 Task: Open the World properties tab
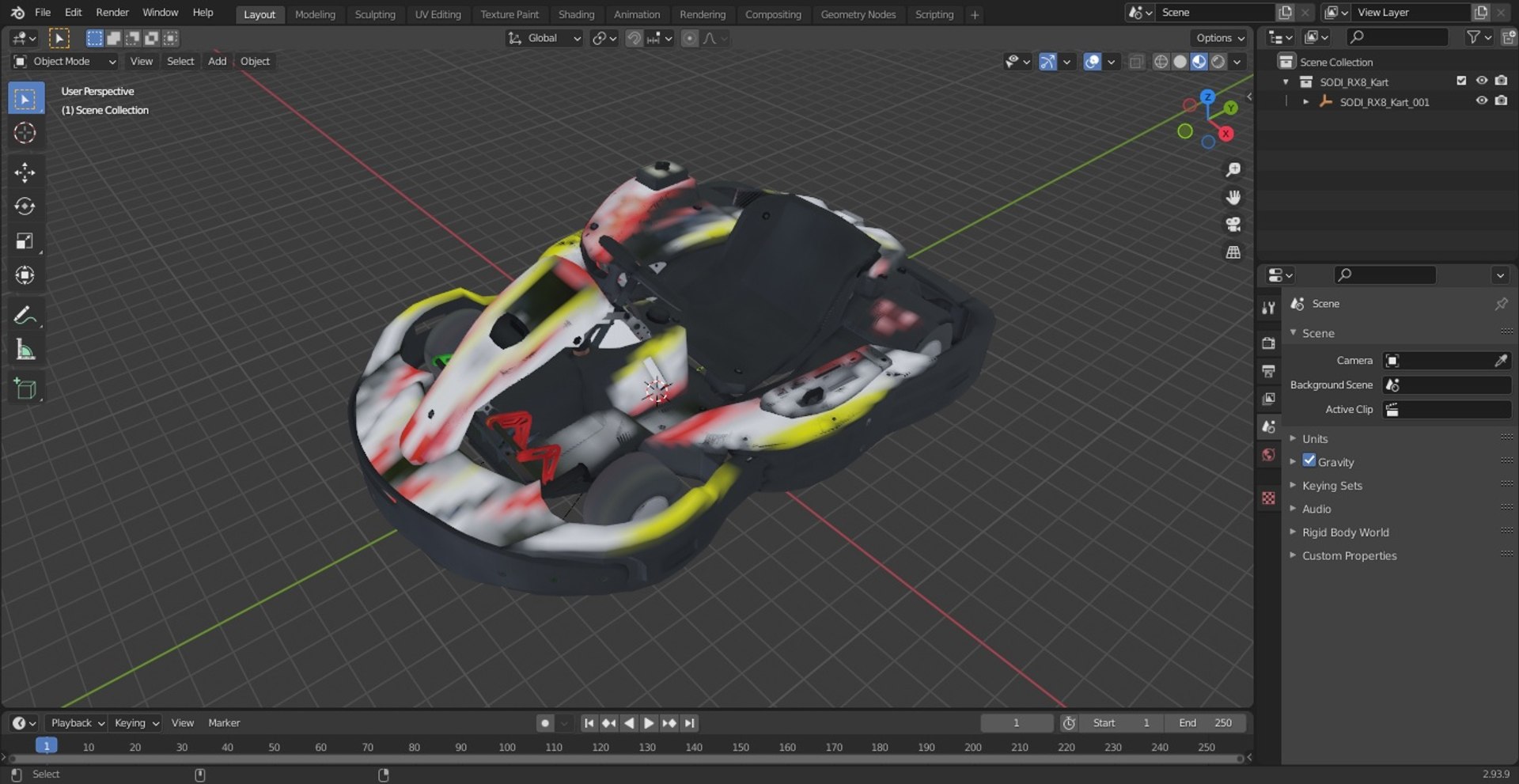[x=1269, y=455]
